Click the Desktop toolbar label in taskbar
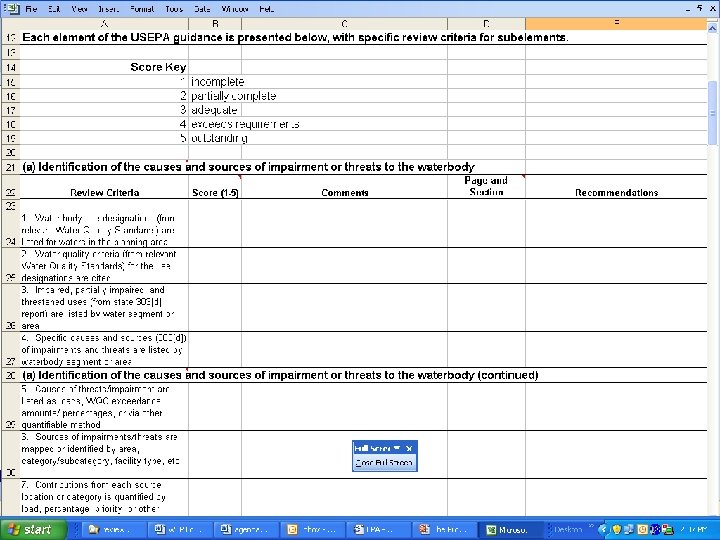Screen dimensions: 720x540 tap(568, 529)
